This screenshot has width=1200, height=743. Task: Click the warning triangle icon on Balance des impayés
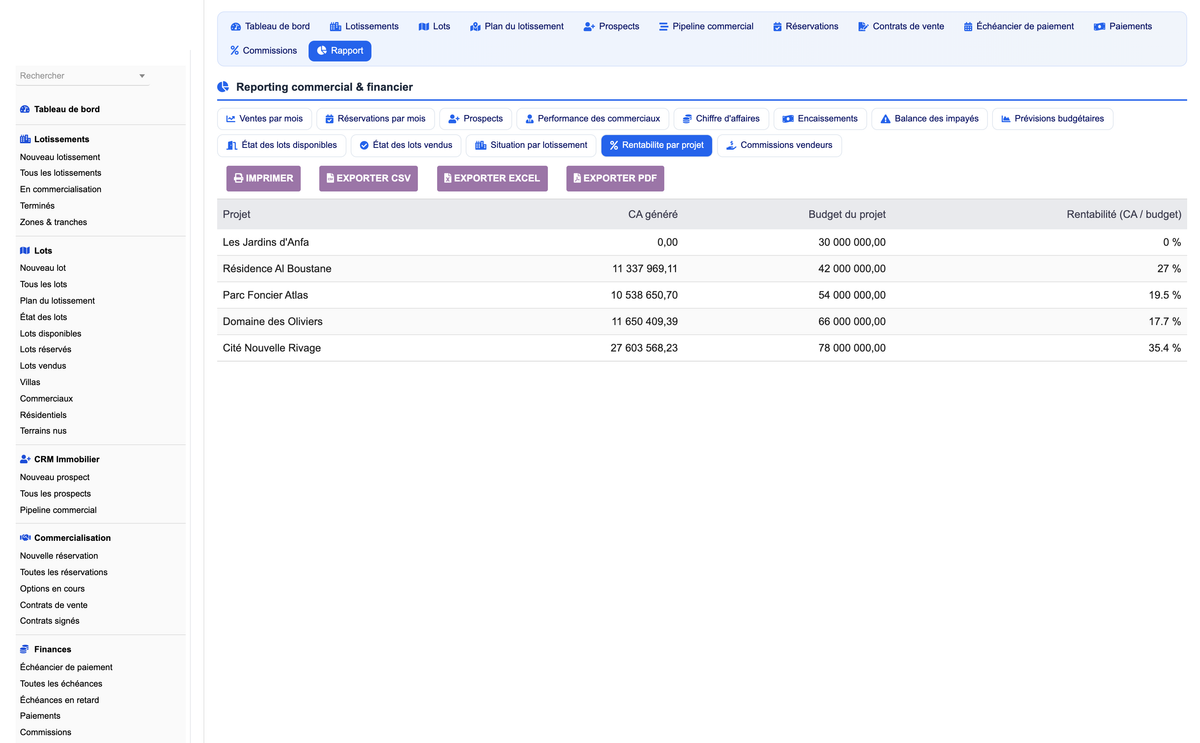point(885,119)
